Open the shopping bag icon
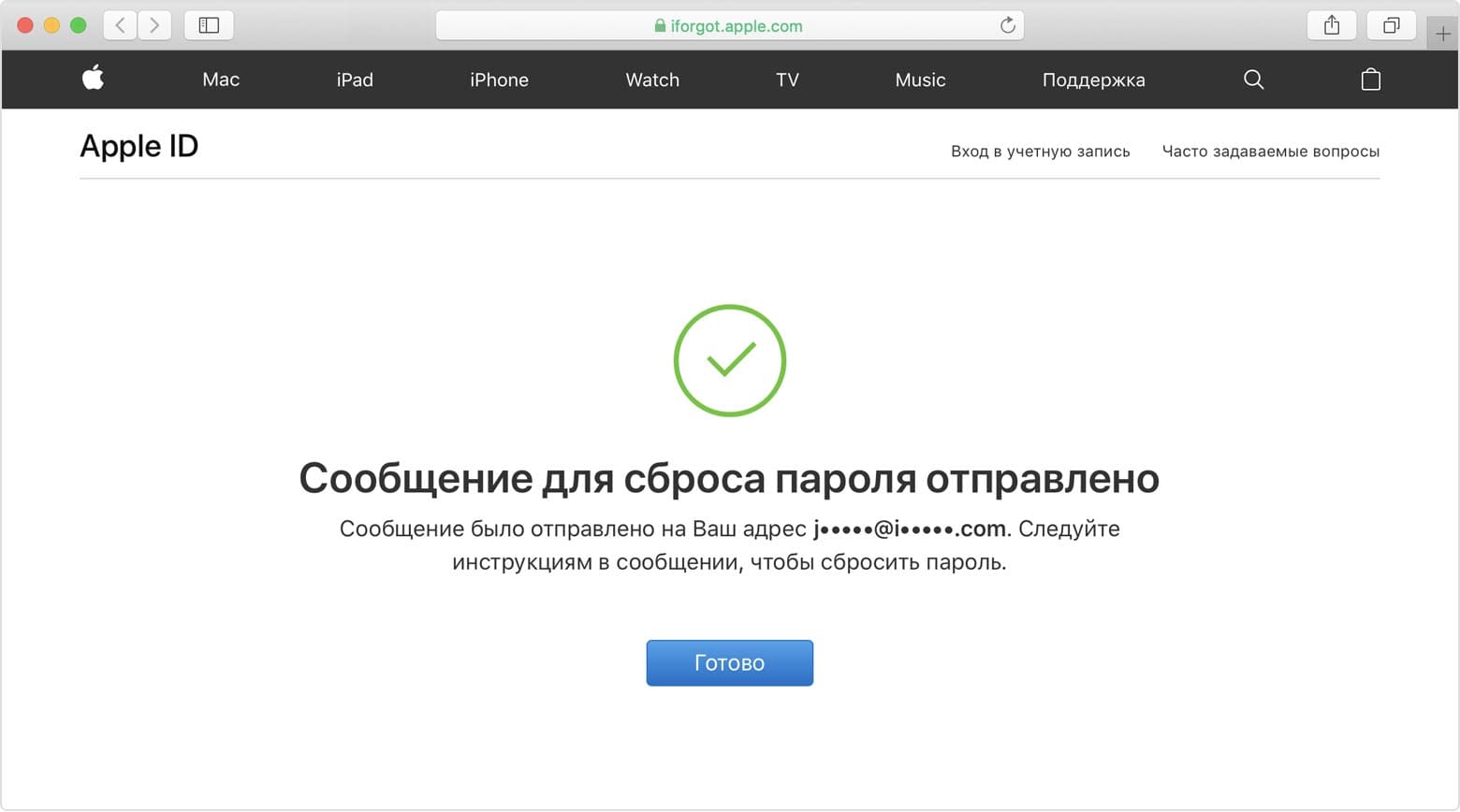The height and width of the screenshot is (812, 1460). coord(1370,80)
